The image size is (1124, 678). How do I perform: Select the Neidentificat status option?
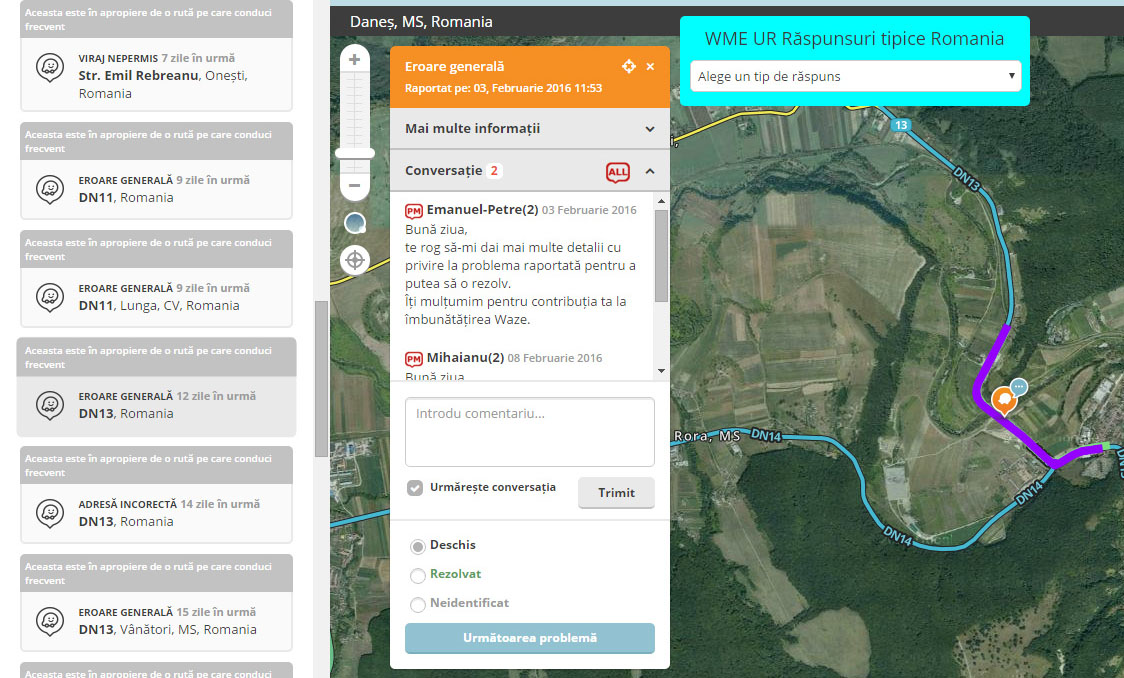point(418,605)
